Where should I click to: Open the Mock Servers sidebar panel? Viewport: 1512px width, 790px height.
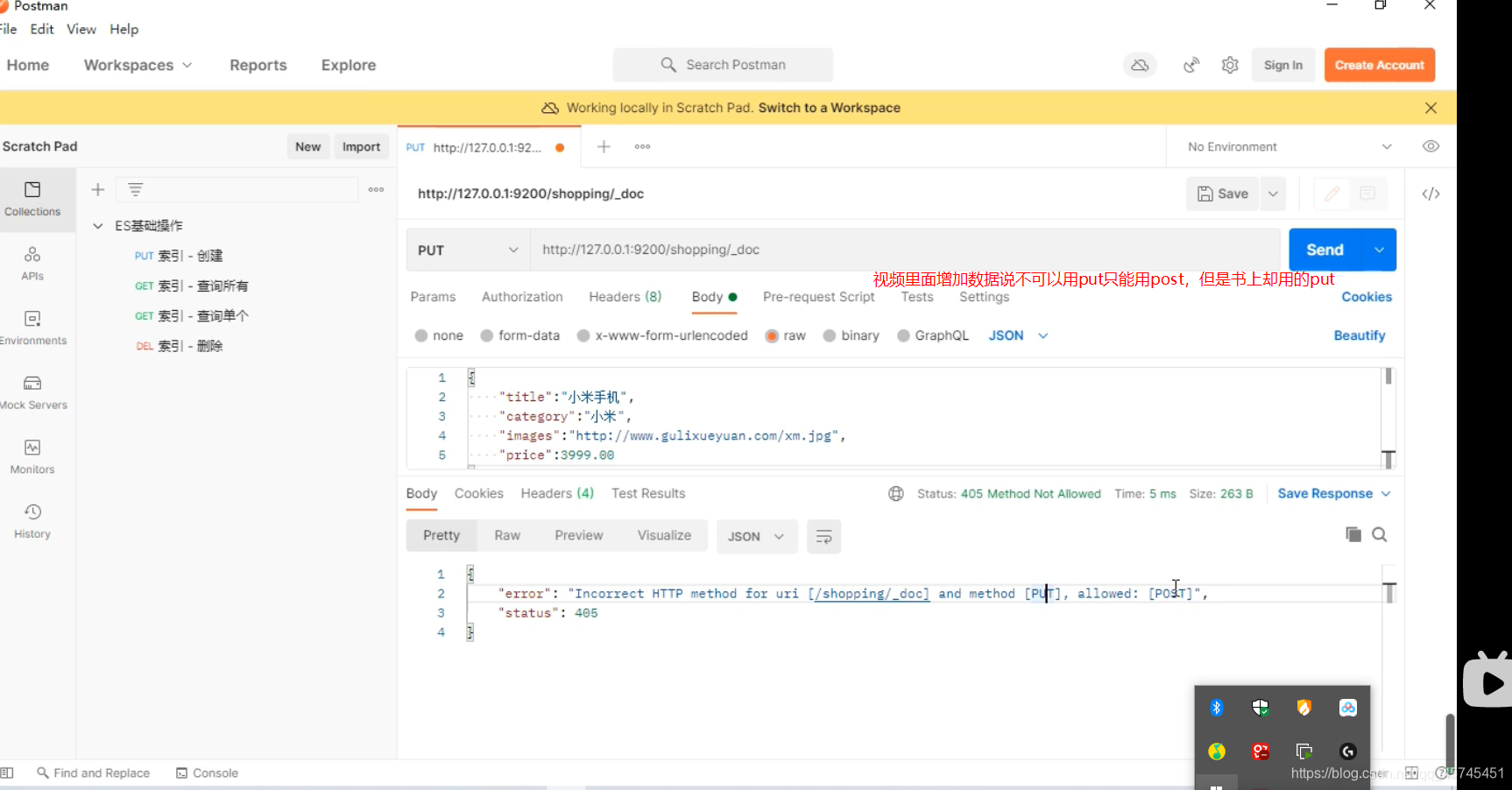32,392
